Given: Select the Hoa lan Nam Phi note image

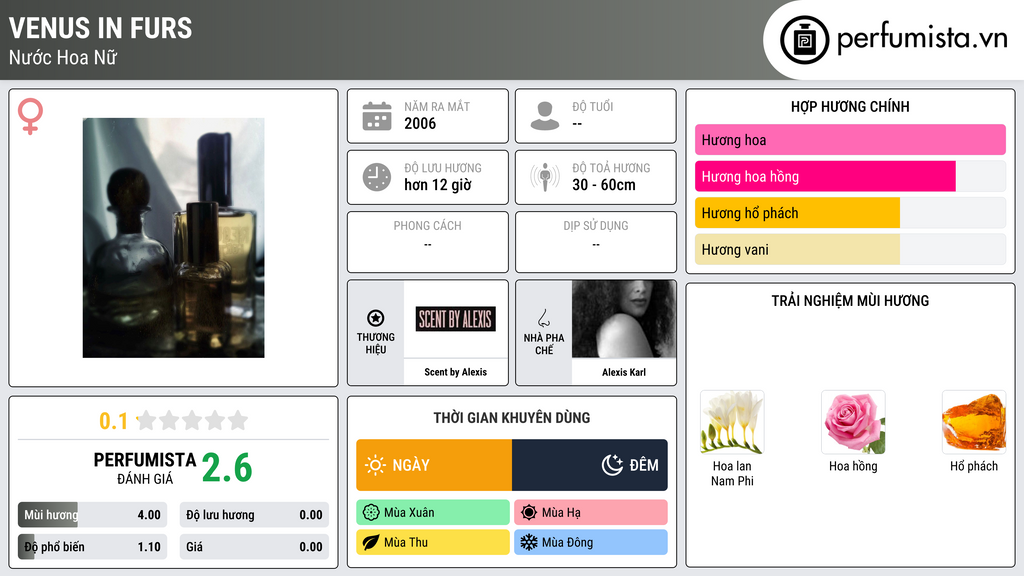Looking at the screenshot, I should point(732,423).
